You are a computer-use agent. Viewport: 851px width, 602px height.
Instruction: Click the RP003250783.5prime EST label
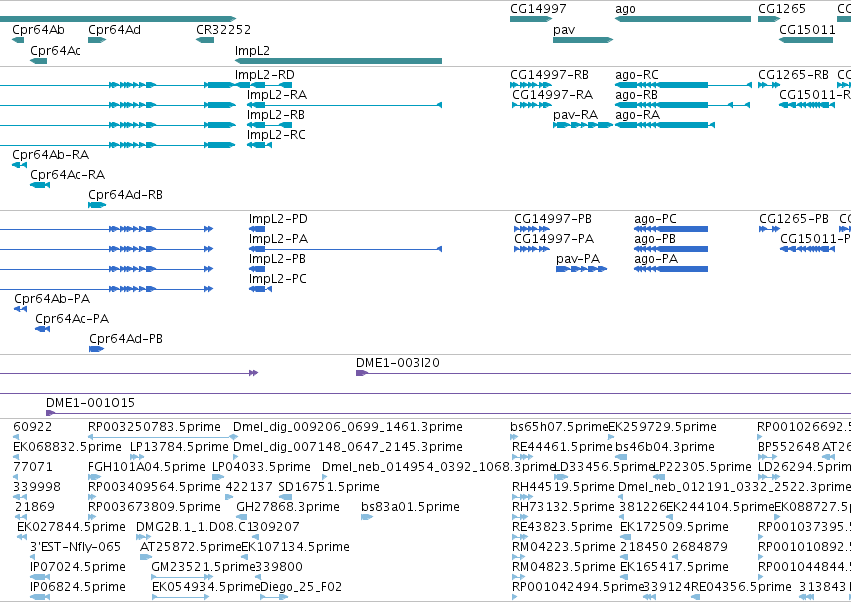pyautogui.click(x=155, y=427)
